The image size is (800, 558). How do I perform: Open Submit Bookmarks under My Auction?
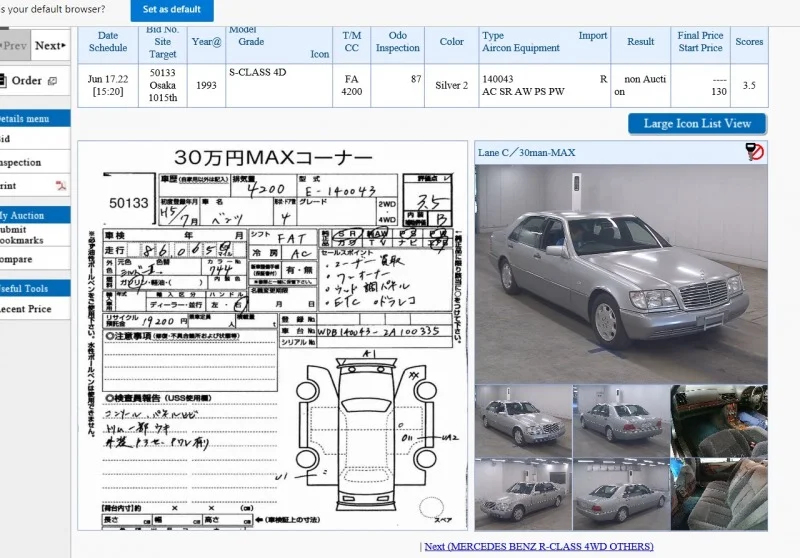click(x=20, y=235)
